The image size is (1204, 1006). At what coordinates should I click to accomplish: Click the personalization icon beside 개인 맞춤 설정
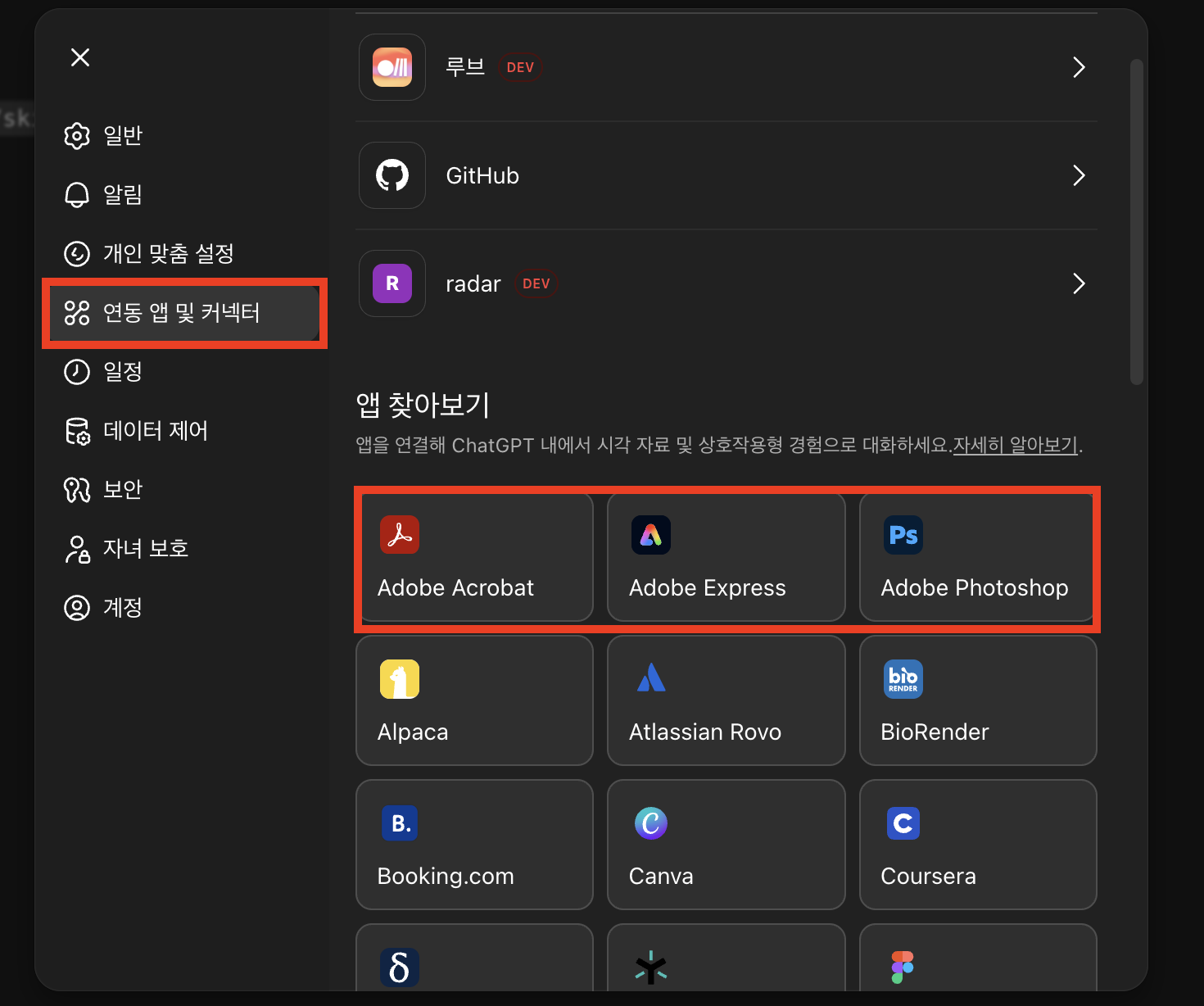pos(77,254)
